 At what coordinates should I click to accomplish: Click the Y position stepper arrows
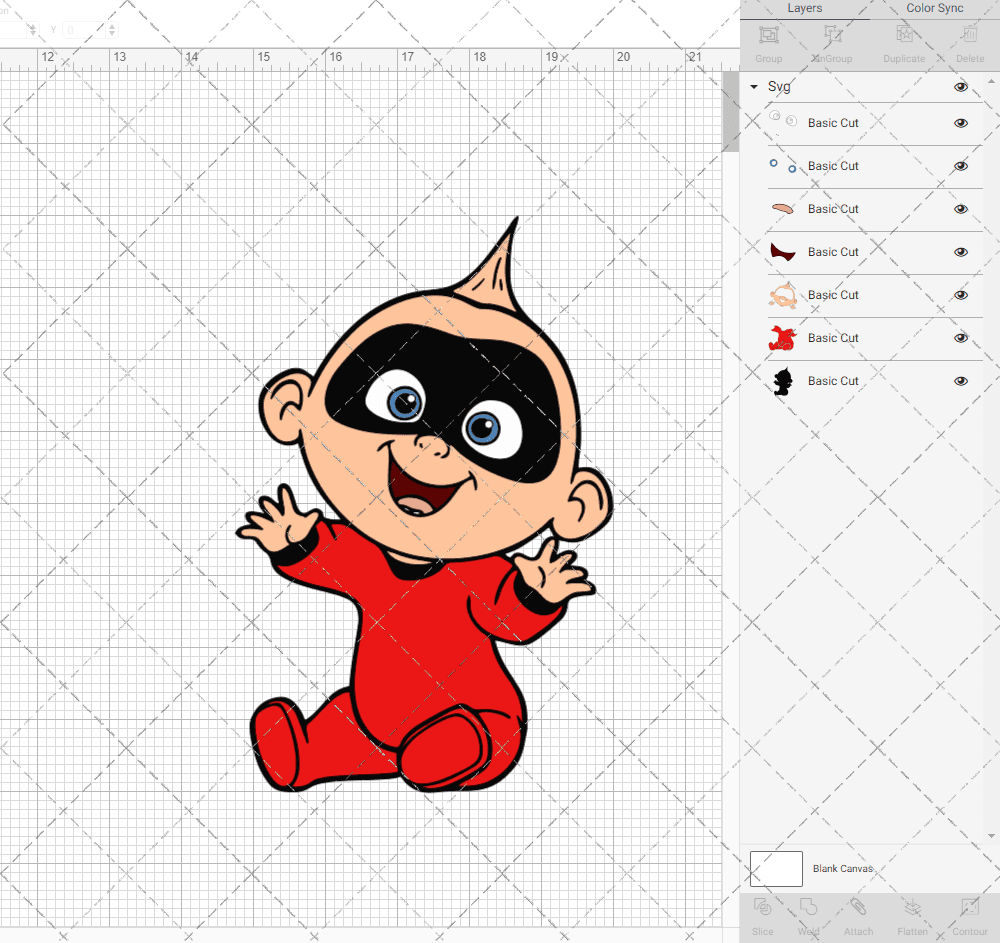click(112, 30)
